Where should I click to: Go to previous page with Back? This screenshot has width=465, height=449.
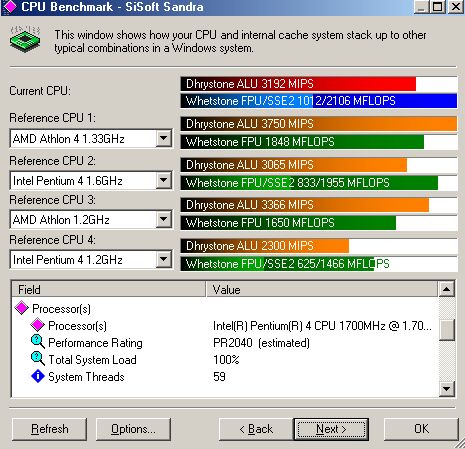(256, 429)
